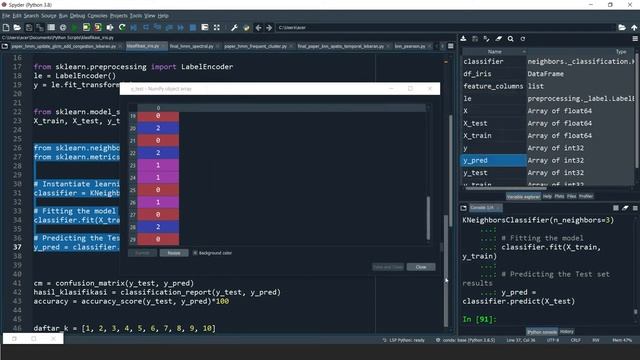Click the Format button in array dialog

[142, 253]
